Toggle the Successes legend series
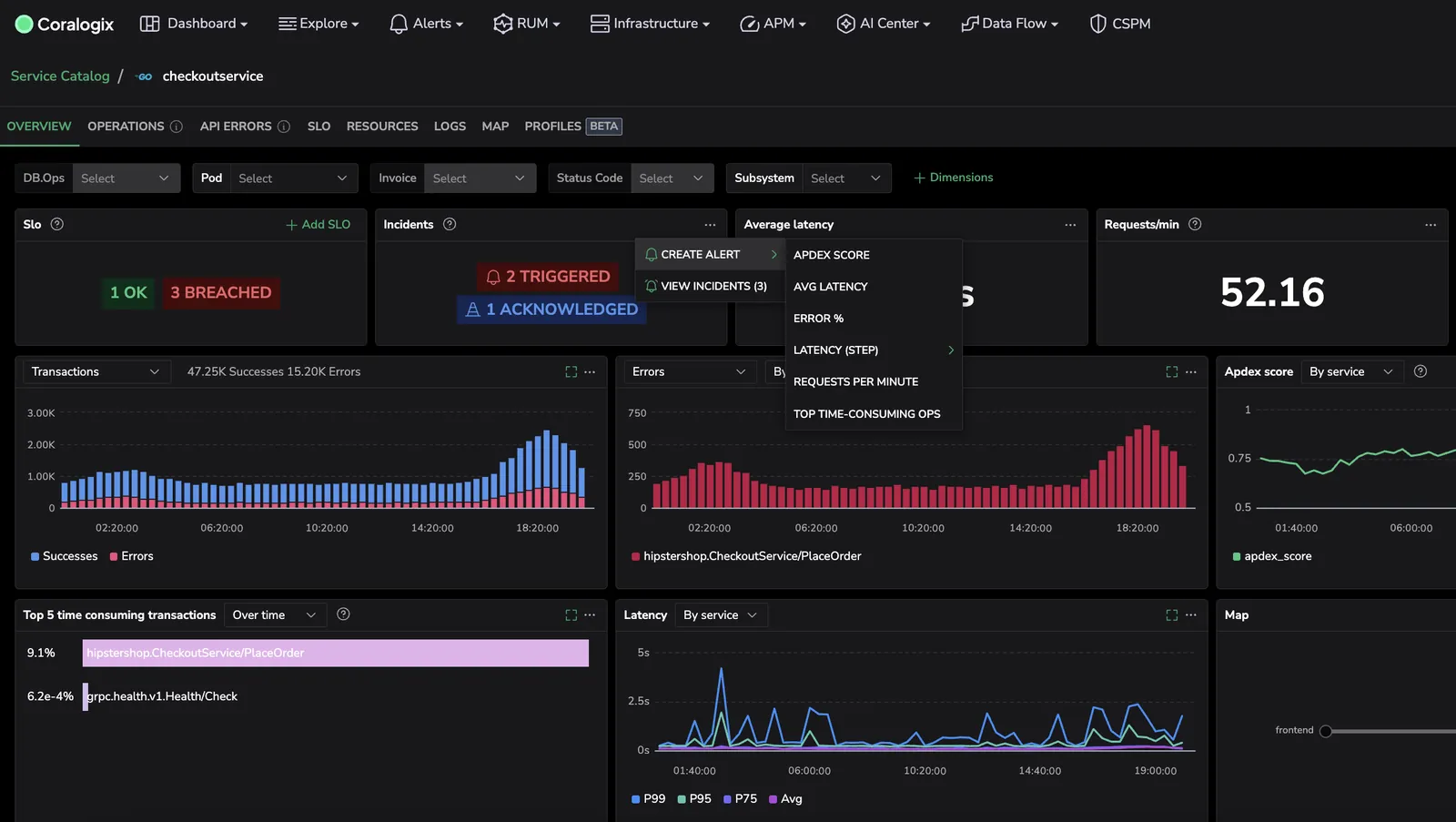 coord(64,556)
